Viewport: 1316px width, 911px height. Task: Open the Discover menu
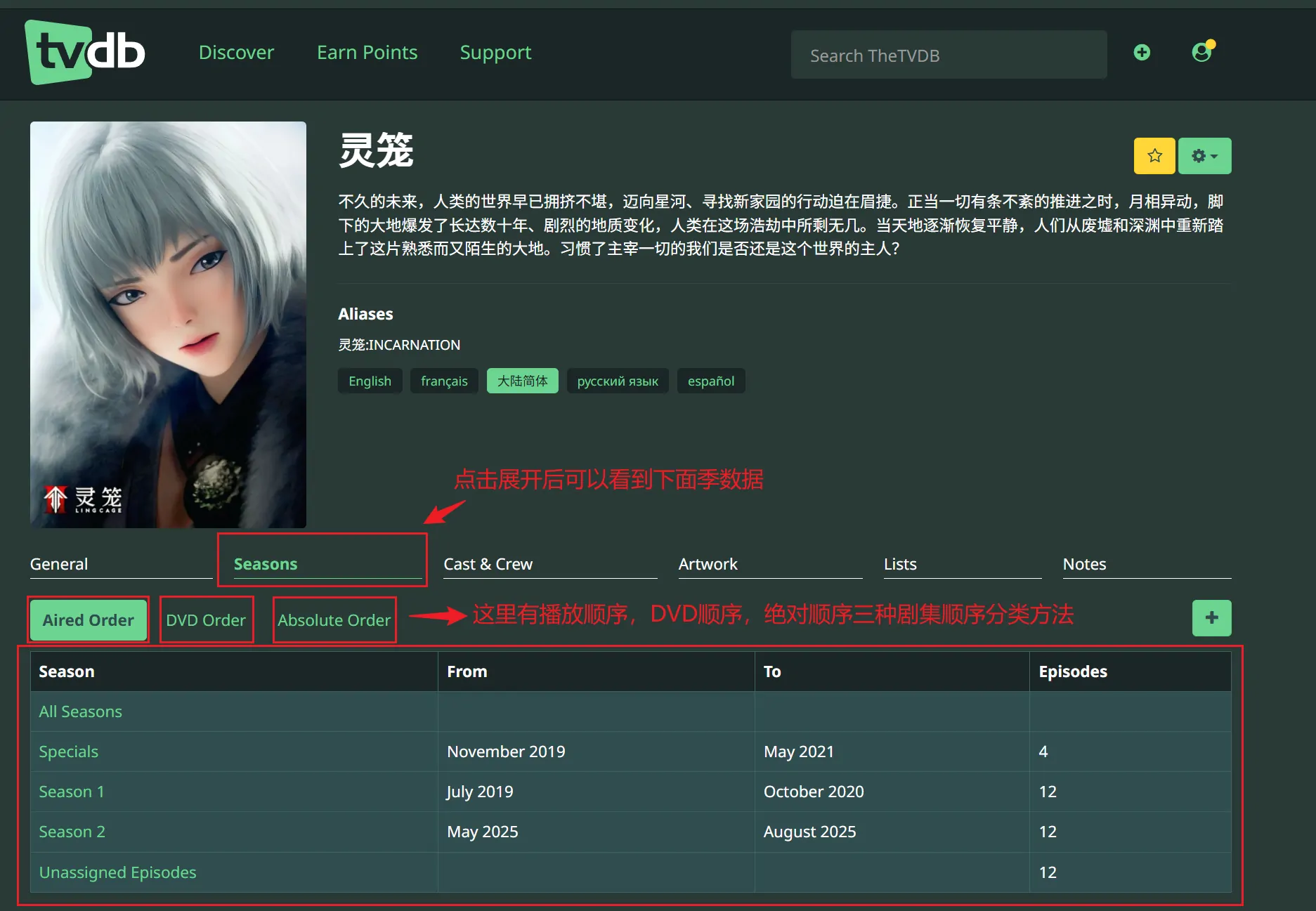(x=236, y=53)
